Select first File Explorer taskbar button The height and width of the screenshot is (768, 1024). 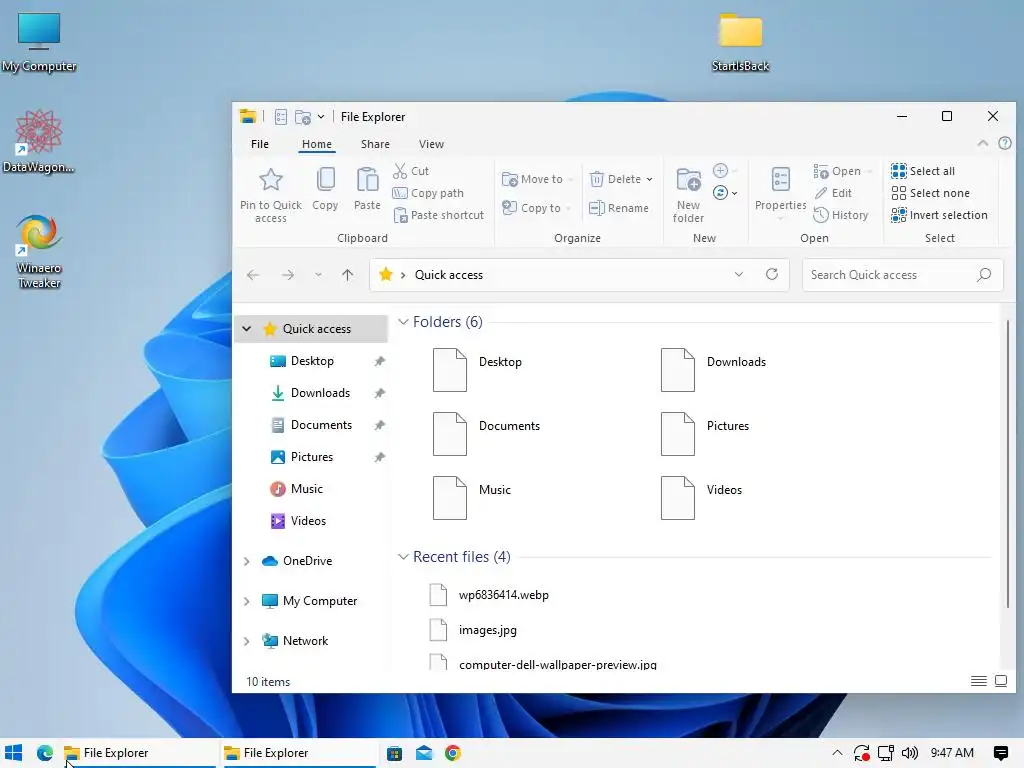pos(139,753)
